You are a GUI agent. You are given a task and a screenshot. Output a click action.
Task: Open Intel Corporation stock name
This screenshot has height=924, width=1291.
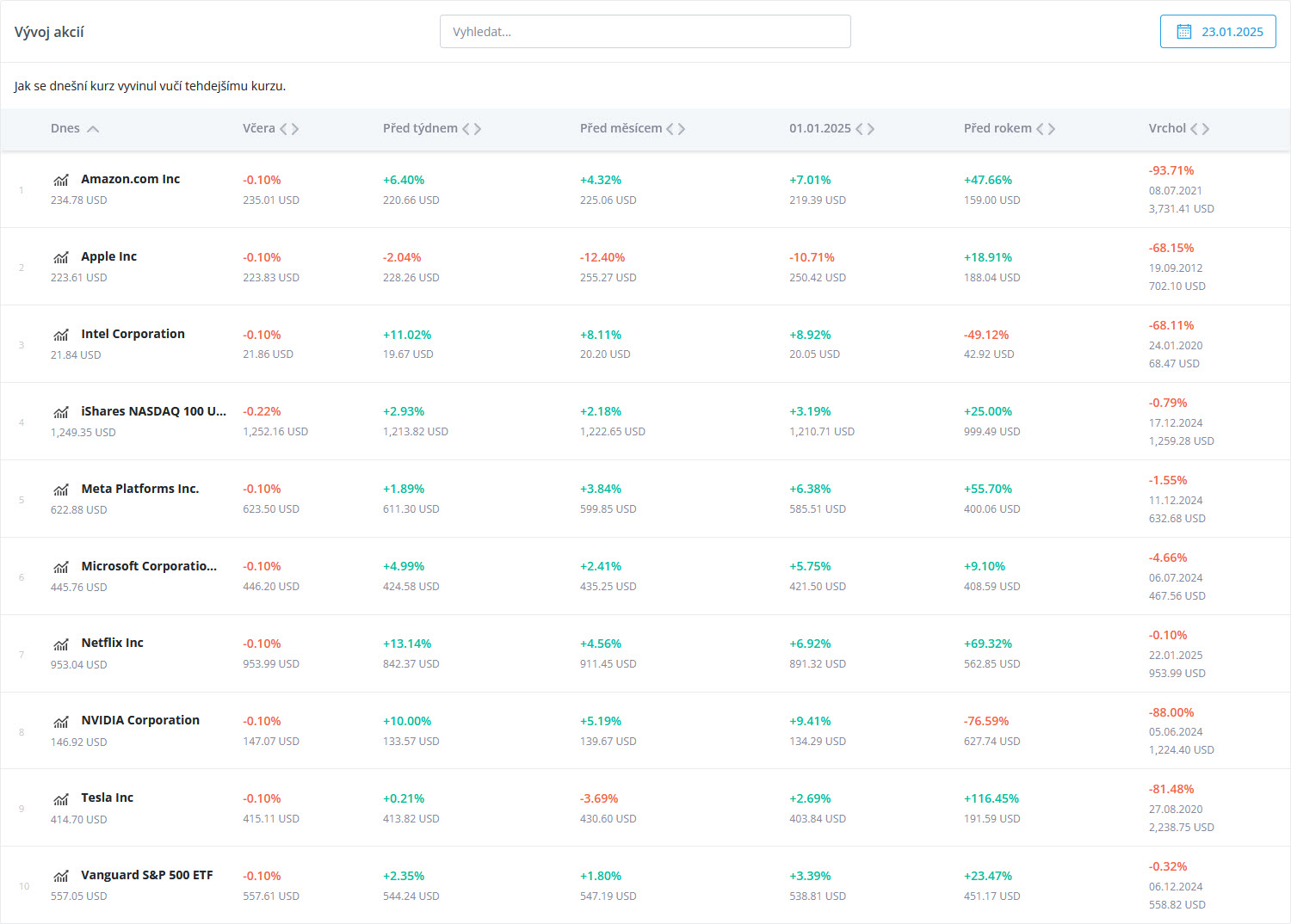(x=133, y=334)
